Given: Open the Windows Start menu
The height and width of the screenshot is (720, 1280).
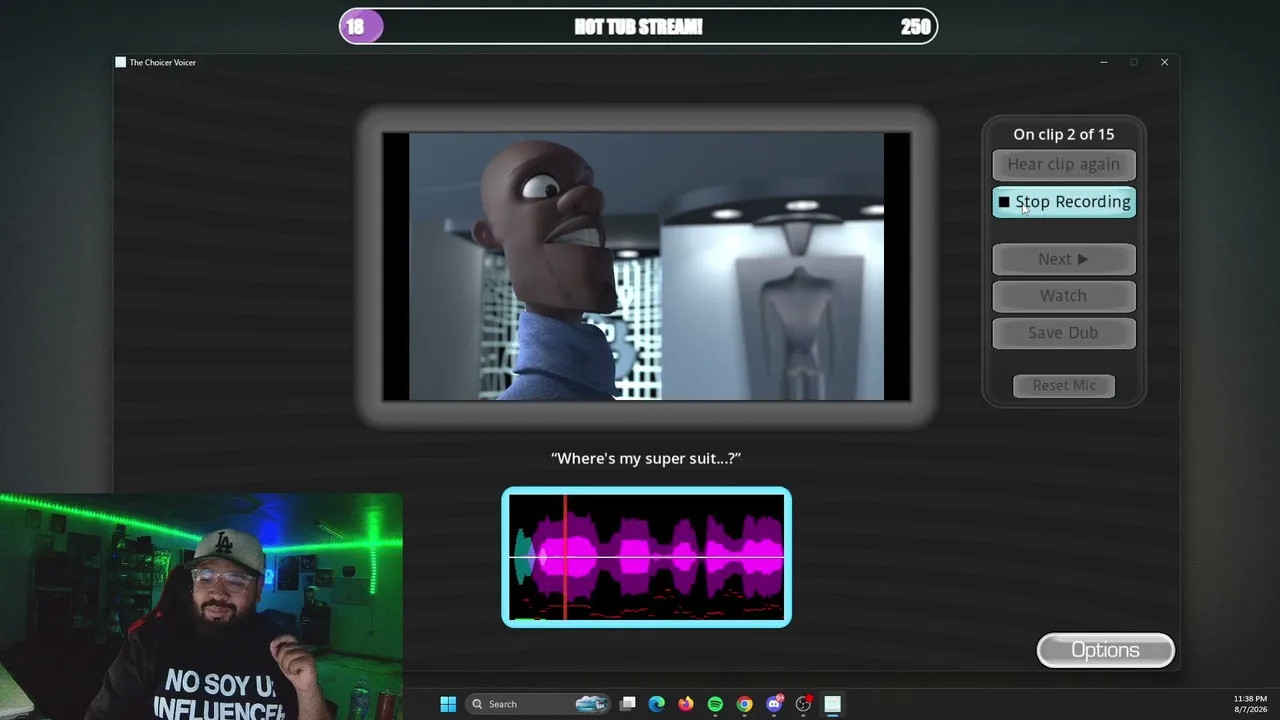Looking at the screenshot, I should point(448,704).
